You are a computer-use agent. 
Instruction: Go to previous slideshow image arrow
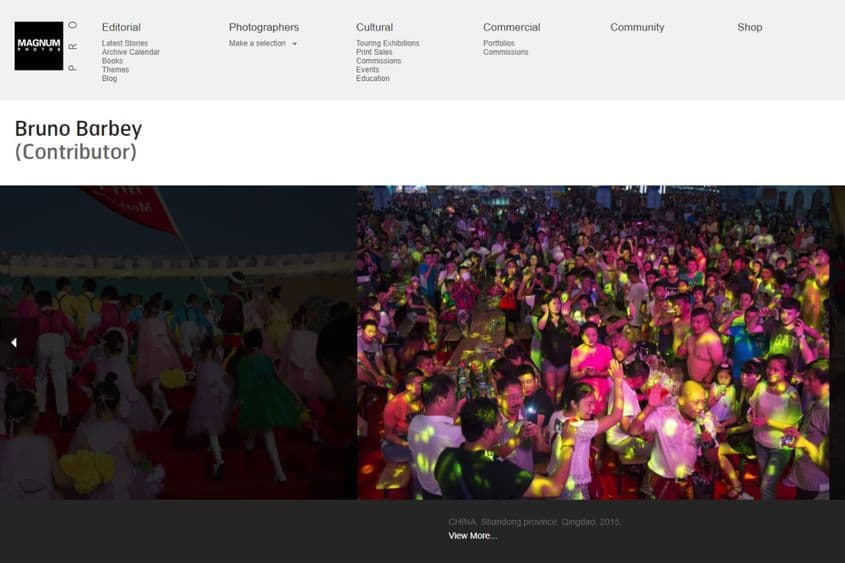tap(14, 343)
